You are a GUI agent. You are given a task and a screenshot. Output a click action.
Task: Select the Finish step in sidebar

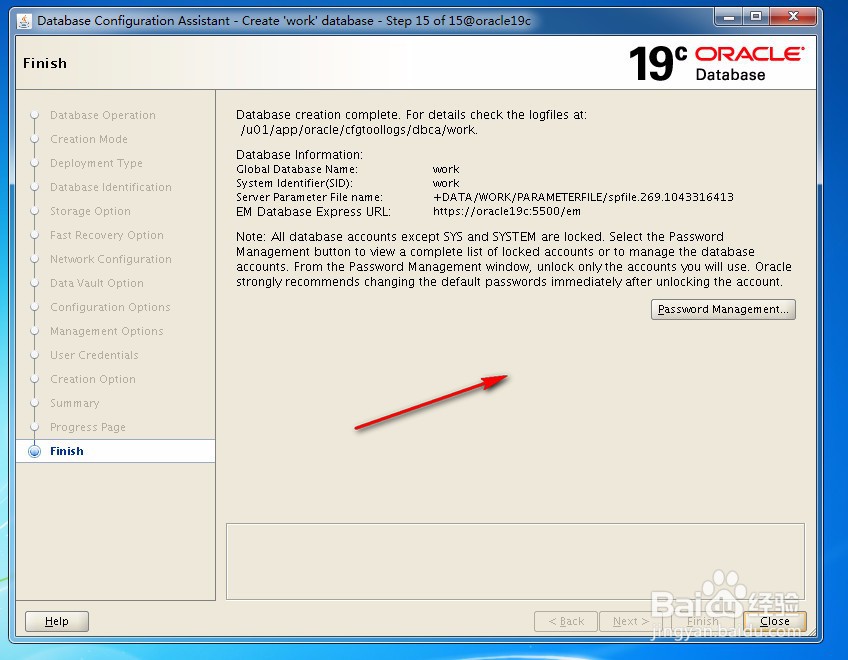coord(115,451)
